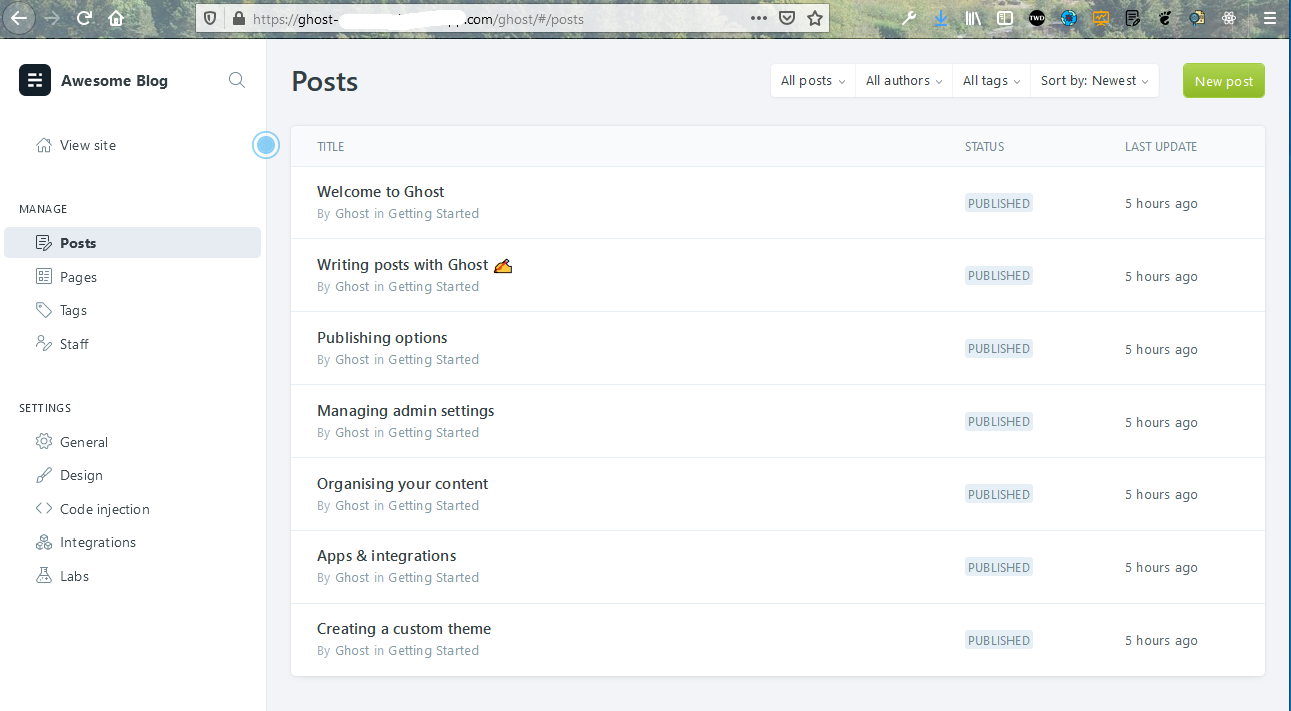The image size is (1291, 711).
Task: Click the TWD extension icon
Action: coord(1037,18)
